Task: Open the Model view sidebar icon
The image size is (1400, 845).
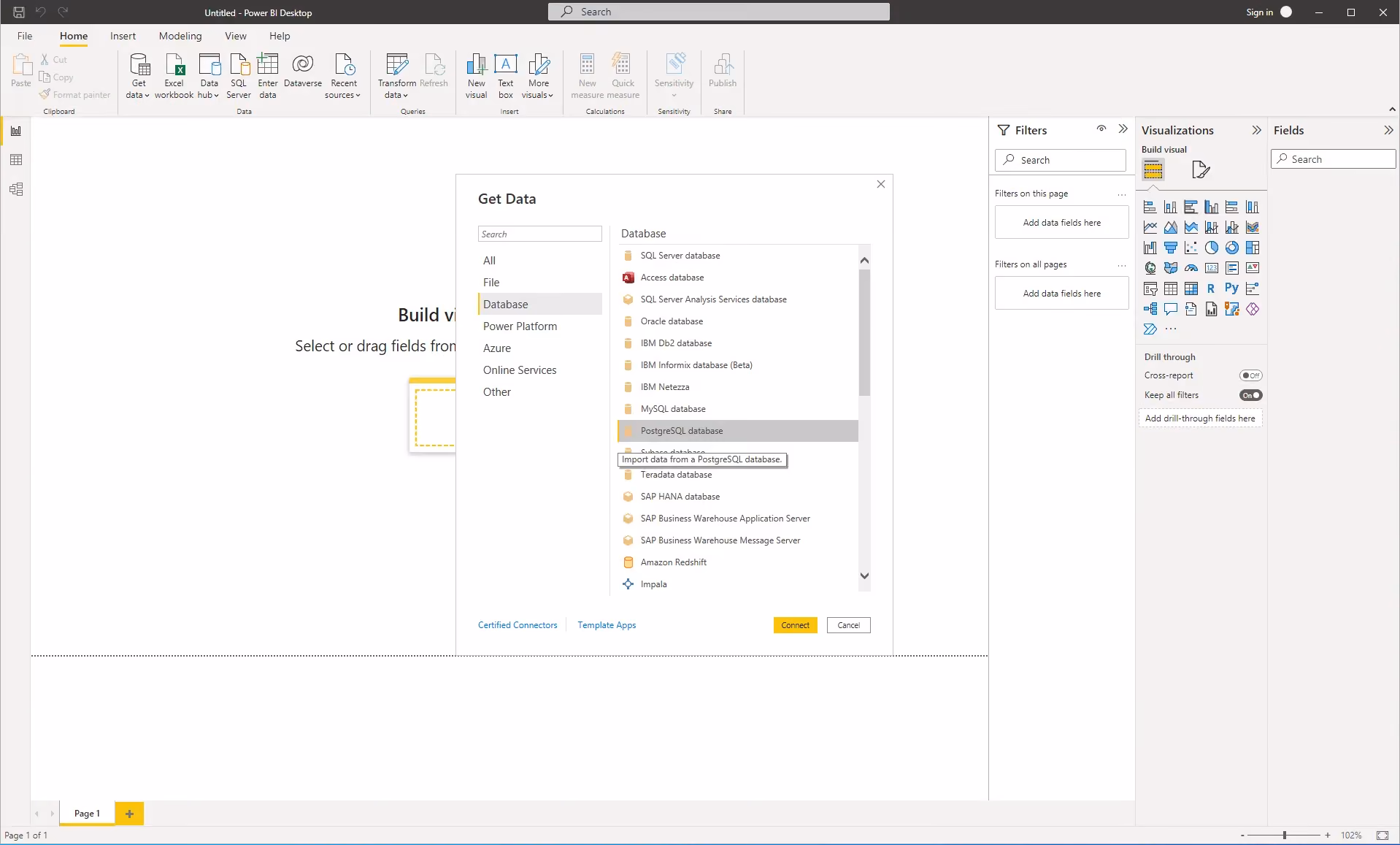Action: tap(16, 189)
